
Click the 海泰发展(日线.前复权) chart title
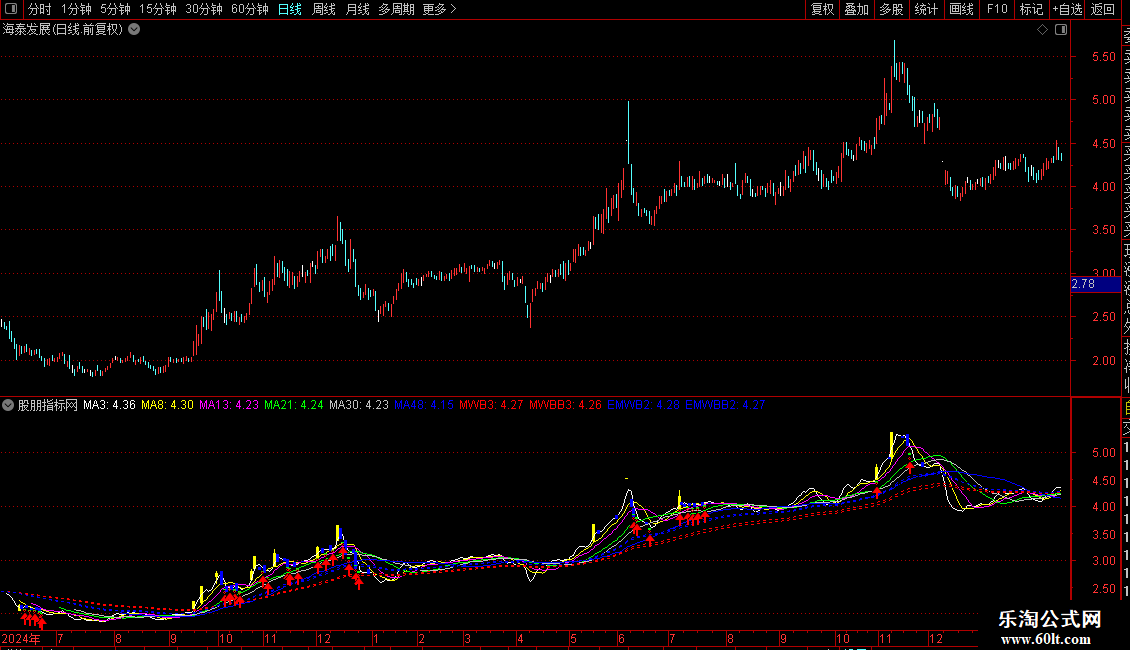coord(63,30)
